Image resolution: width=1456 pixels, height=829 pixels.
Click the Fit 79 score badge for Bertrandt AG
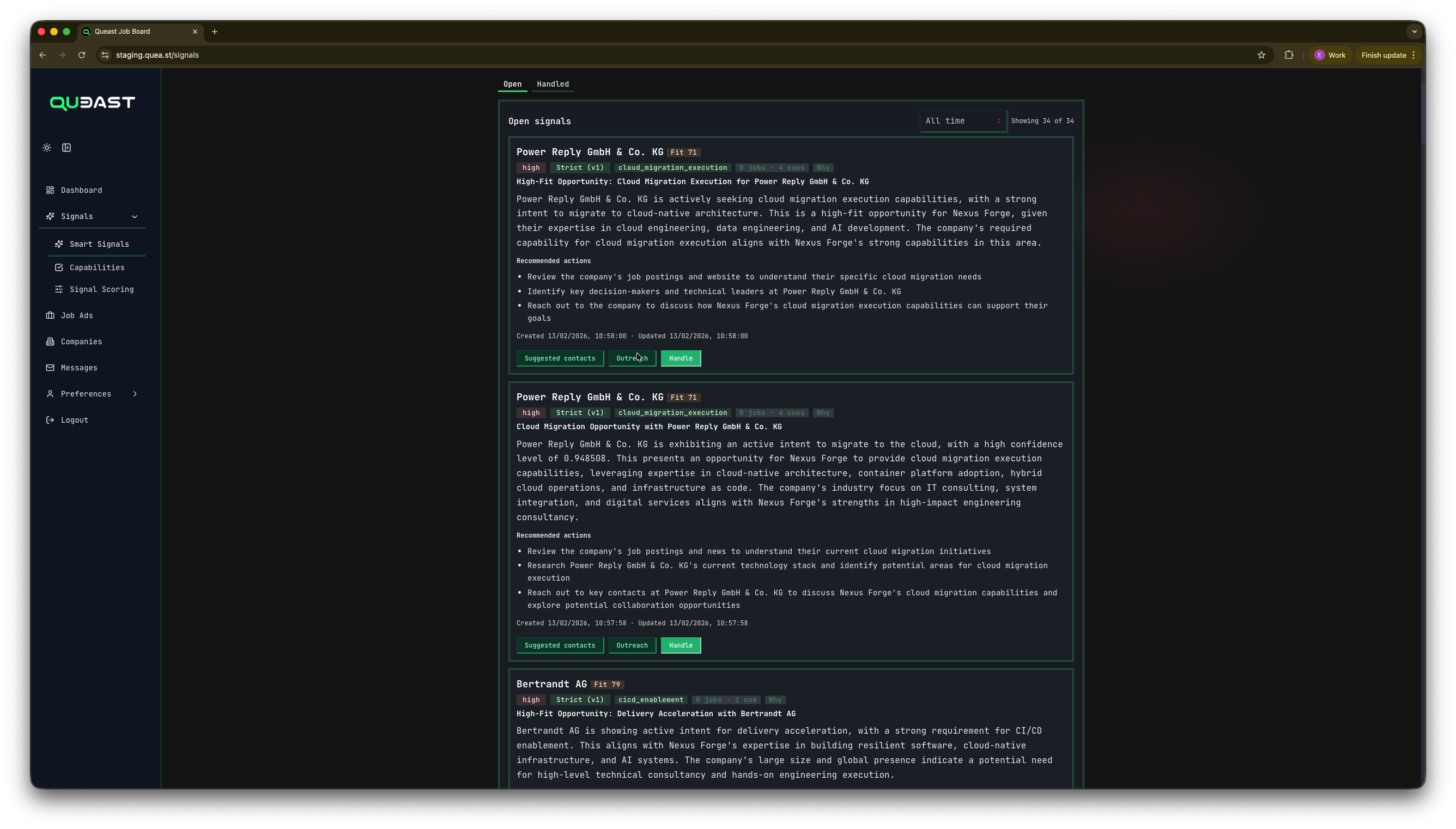pyautogui.click(x=607, y=684)
